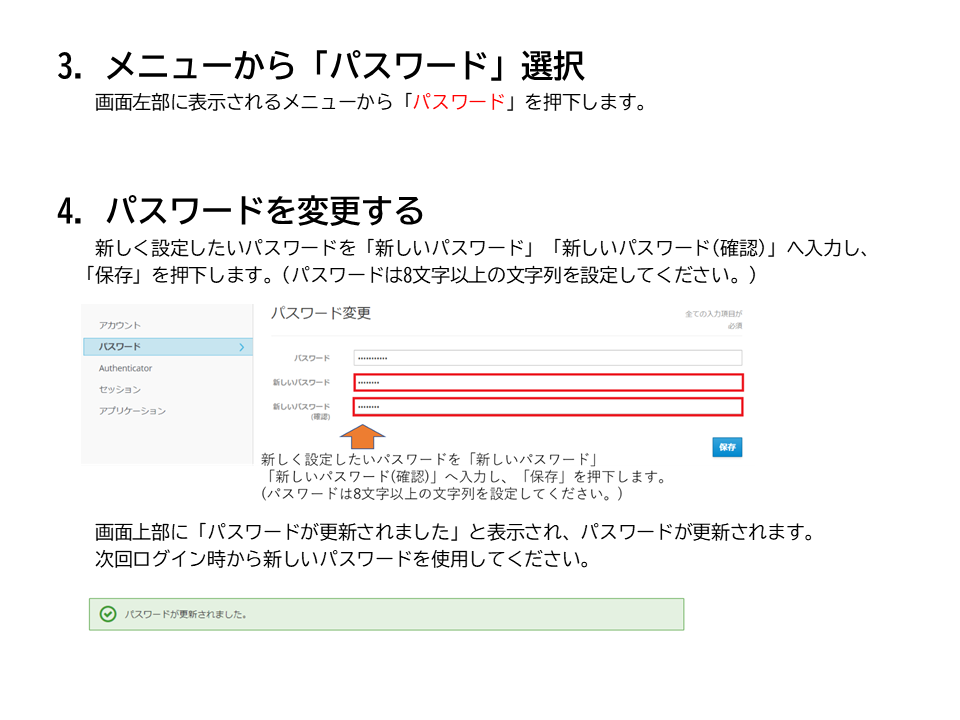Click the red パスワード word in step 3
960x720 pixels.
[459, 102]
